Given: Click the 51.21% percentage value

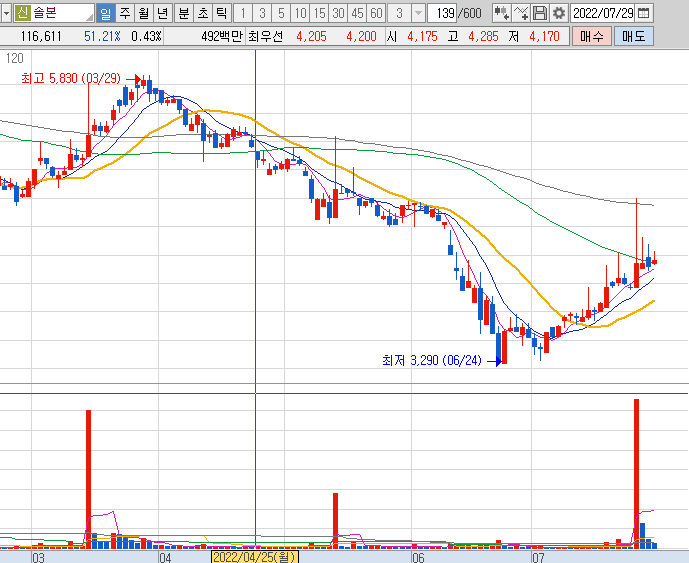Looking at the screenshot, I should tap(102, 36).
